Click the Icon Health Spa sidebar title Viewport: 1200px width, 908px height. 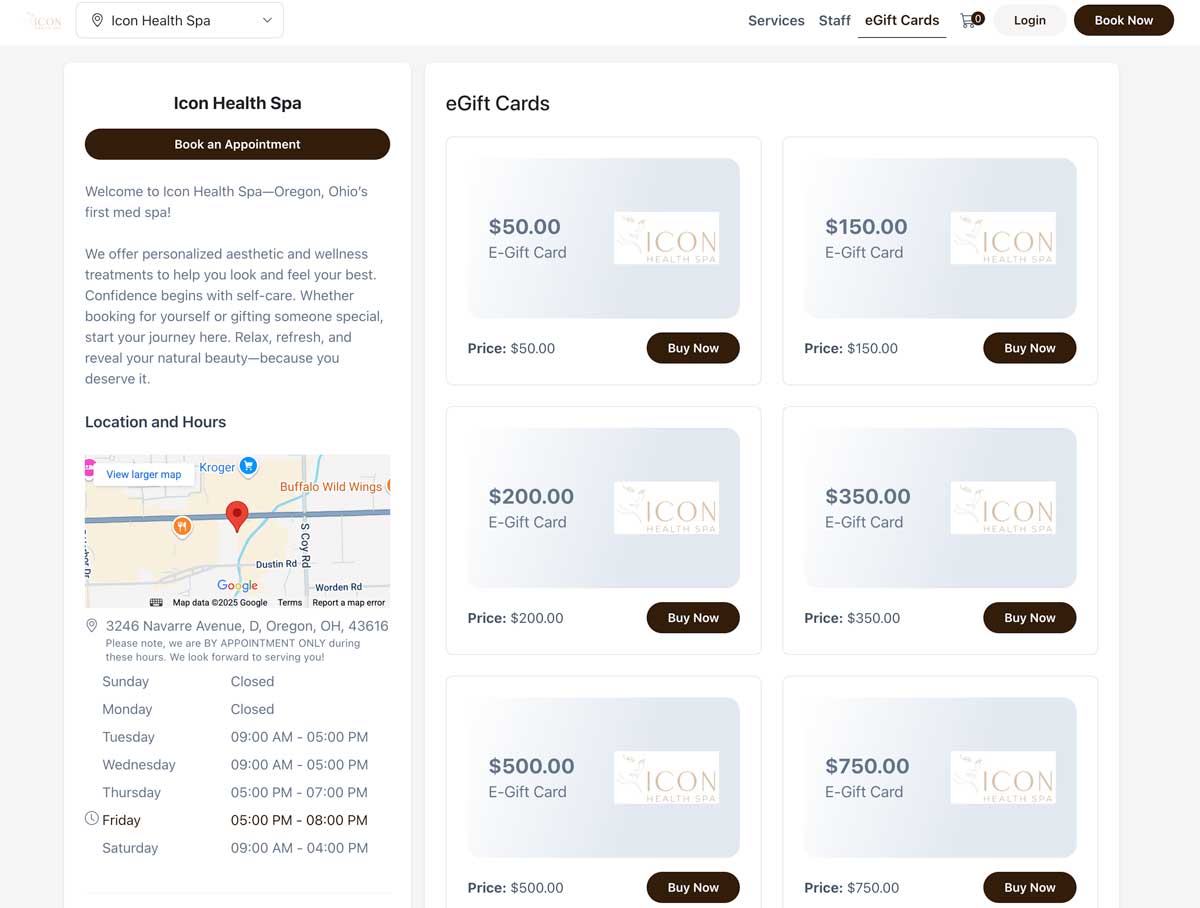click(x=237, y=103)
